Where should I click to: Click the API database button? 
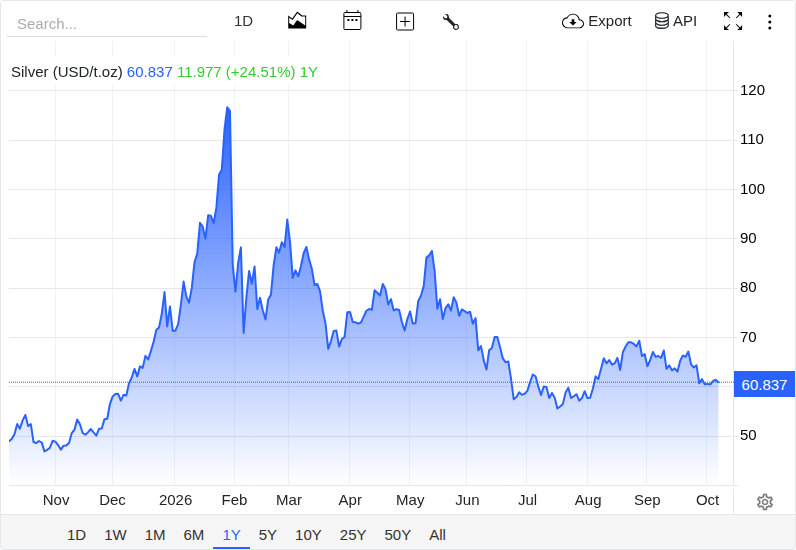coord(676,21)
